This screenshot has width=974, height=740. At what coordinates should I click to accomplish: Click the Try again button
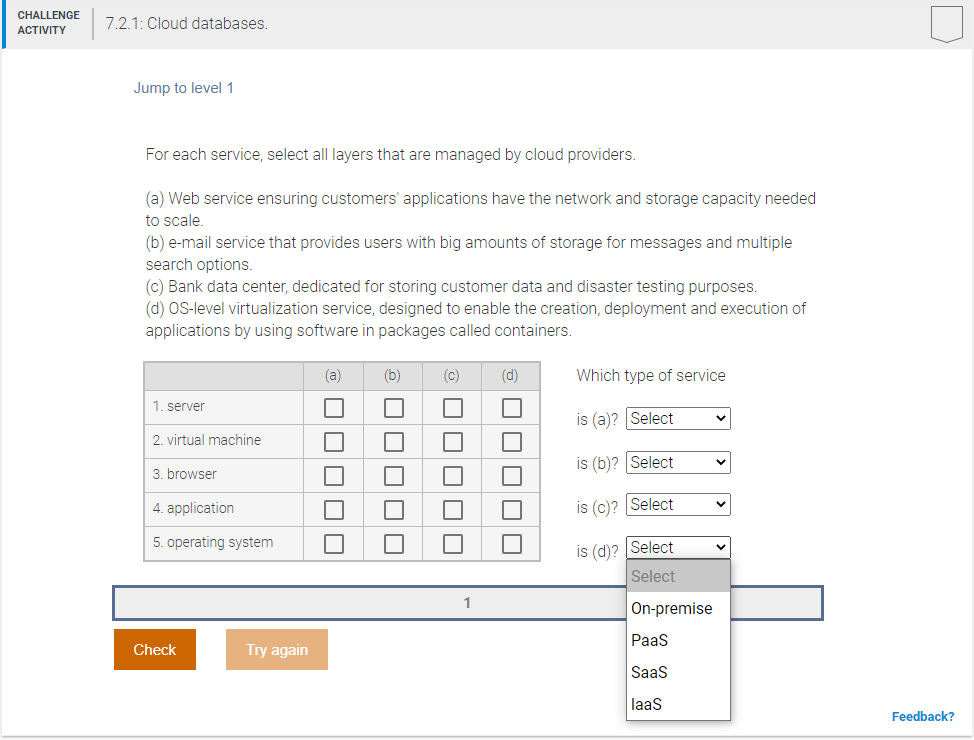pos(276,649)
